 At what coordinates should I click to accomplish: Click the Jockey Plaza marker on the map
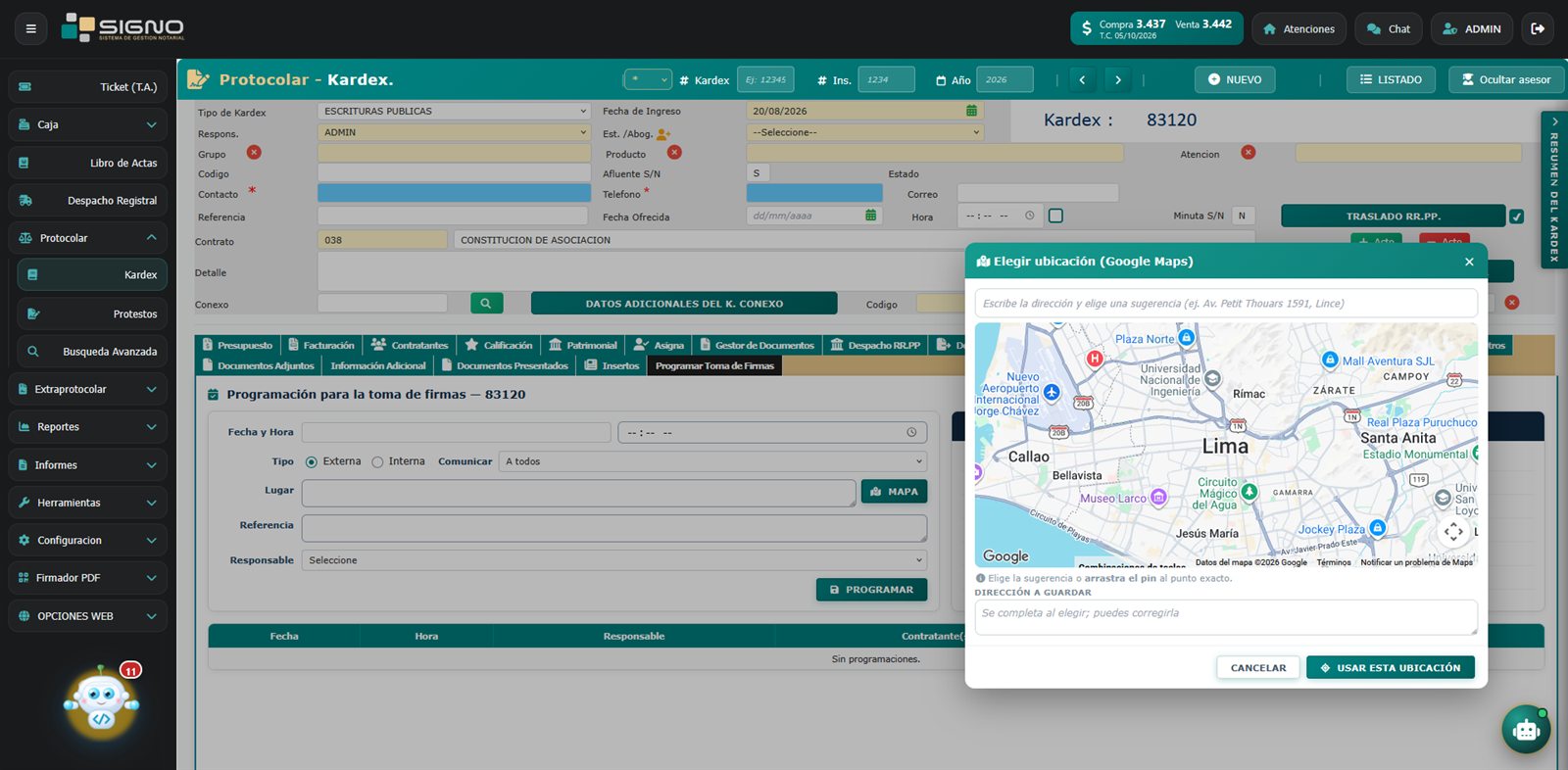tap(1377, 528)
